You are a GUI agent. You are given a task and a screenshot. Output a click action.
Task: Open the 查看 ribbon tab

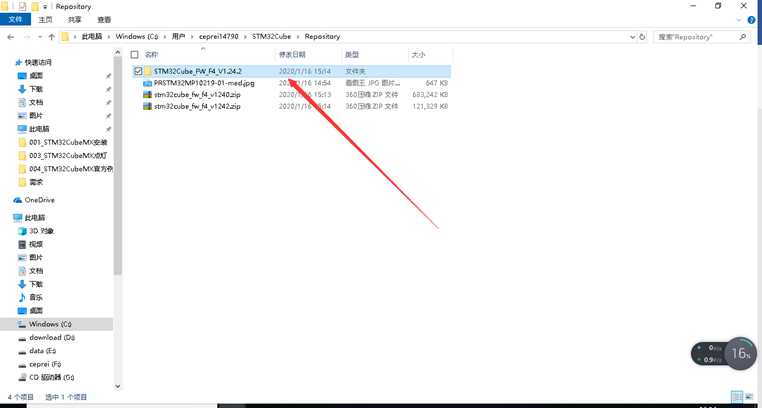(104, 19)
